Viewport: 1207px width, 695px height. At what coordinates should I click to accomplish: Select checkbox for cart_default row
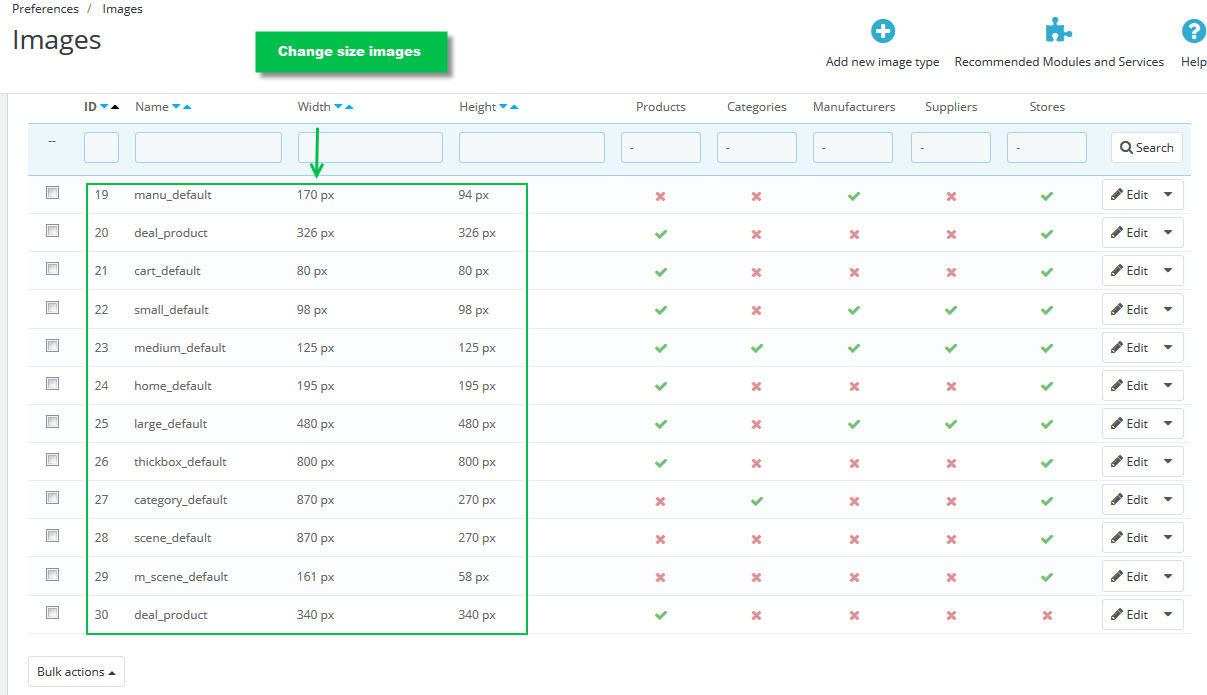click(x=52, y=269)
